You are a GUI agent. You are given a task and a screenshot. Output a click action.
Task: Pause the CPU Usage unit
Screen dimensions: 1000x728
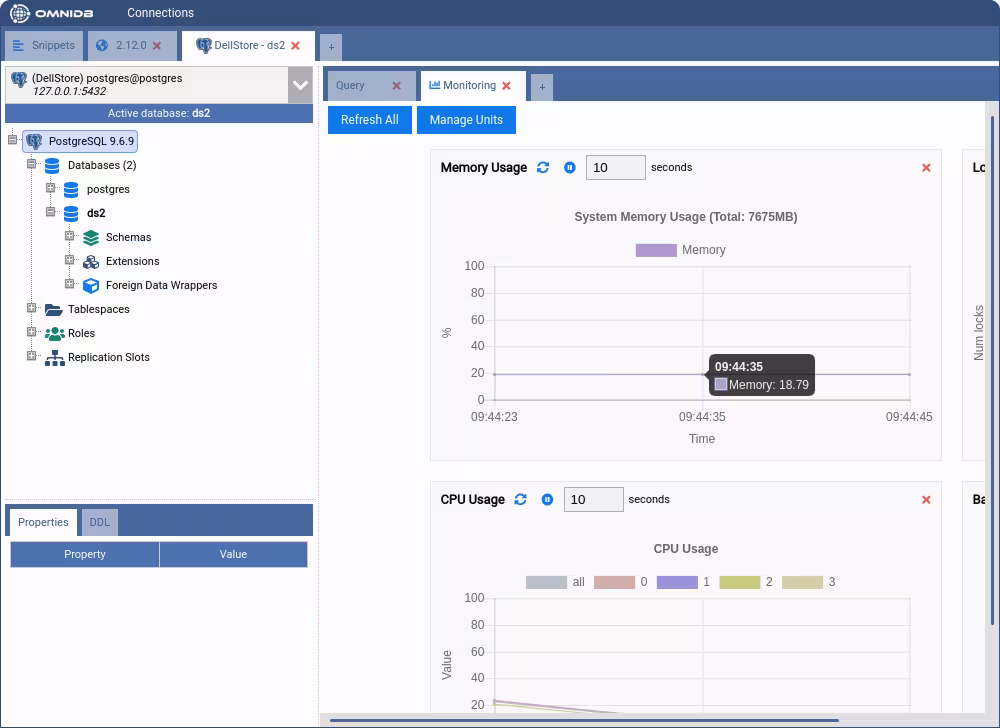click(x=547, y=499)
